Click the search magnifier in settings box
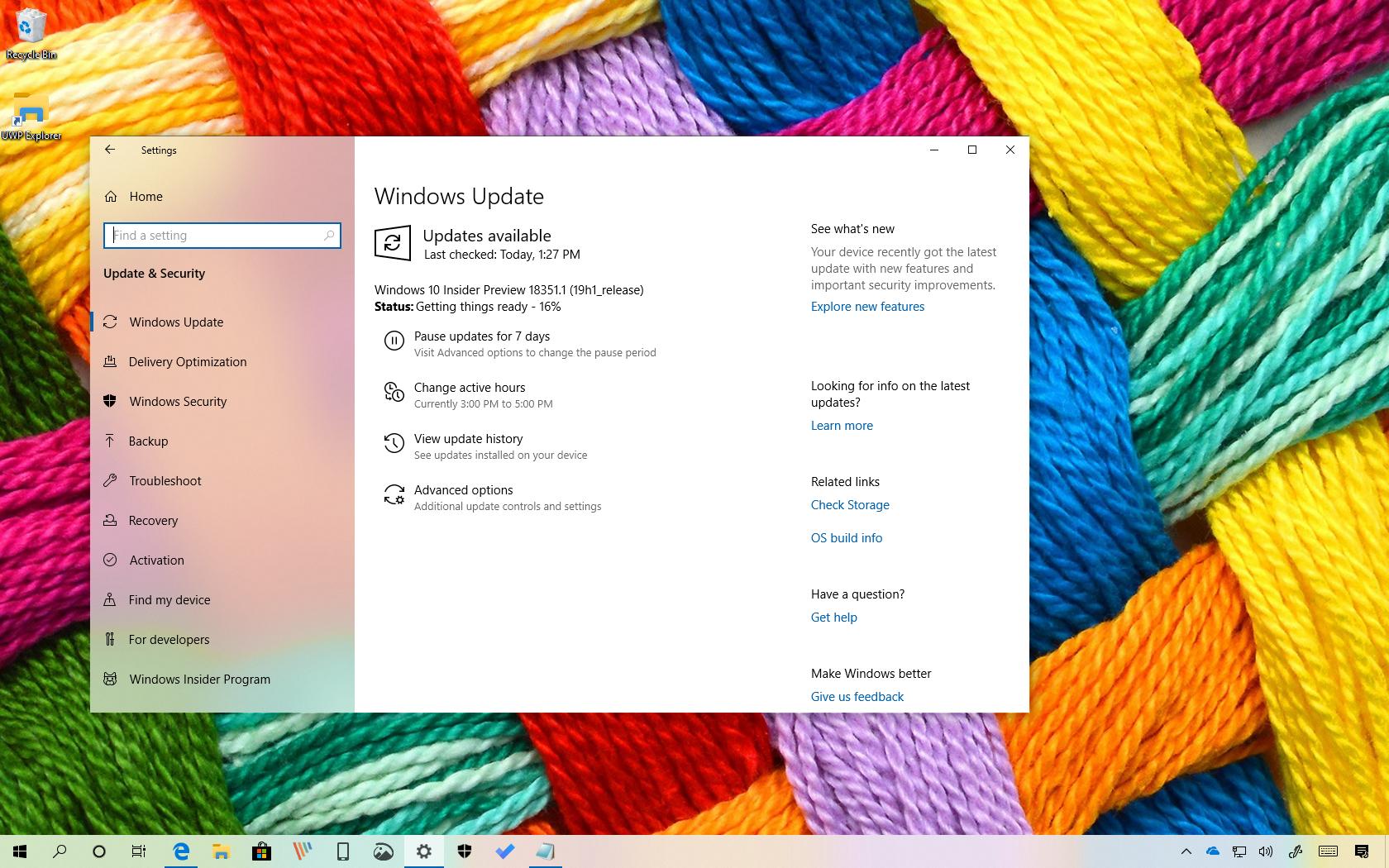This screenshot has width=1389, height=868. (329, 236)
